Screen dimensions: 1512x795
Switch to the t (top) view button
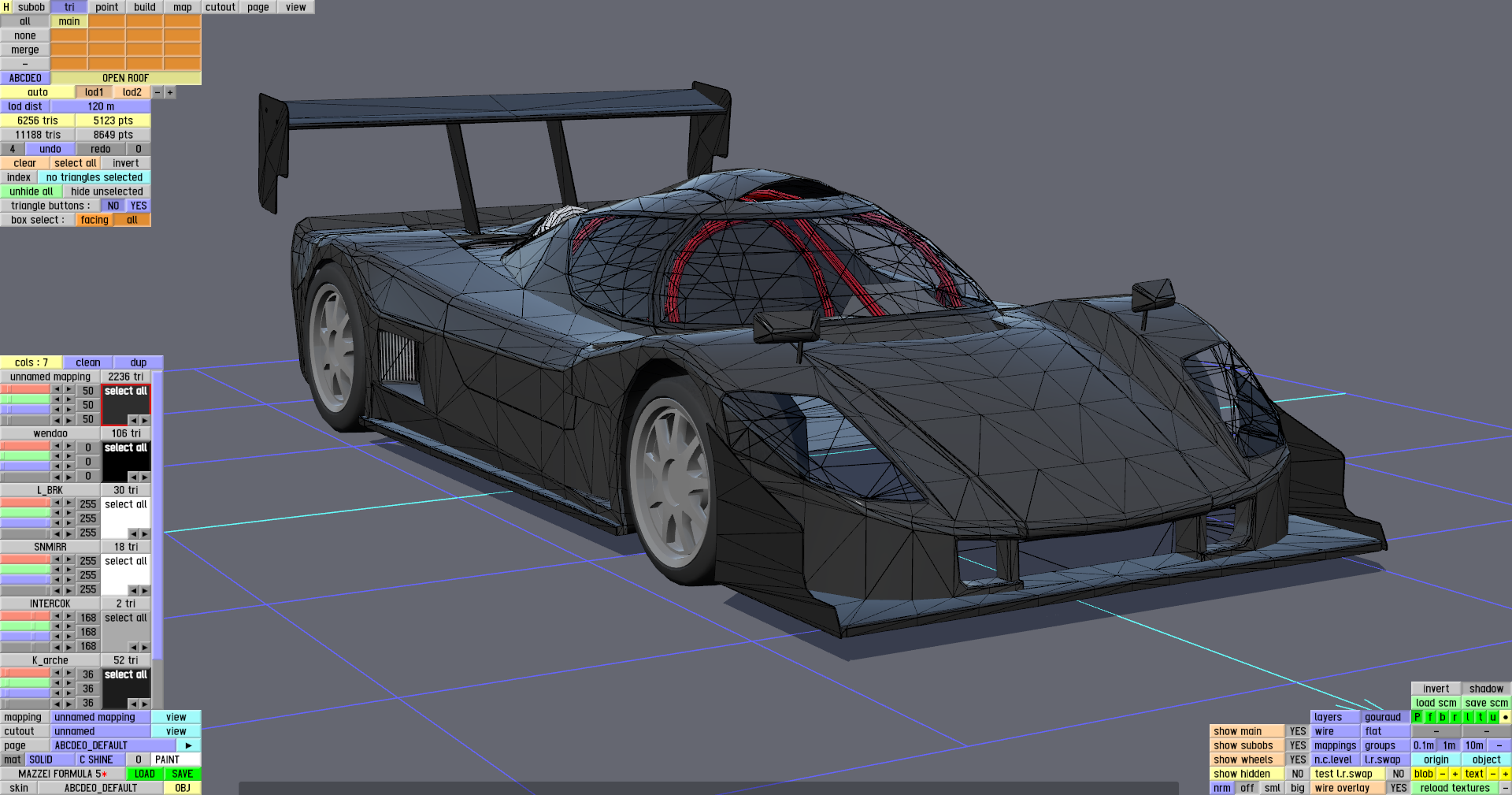click(1480, 717)
